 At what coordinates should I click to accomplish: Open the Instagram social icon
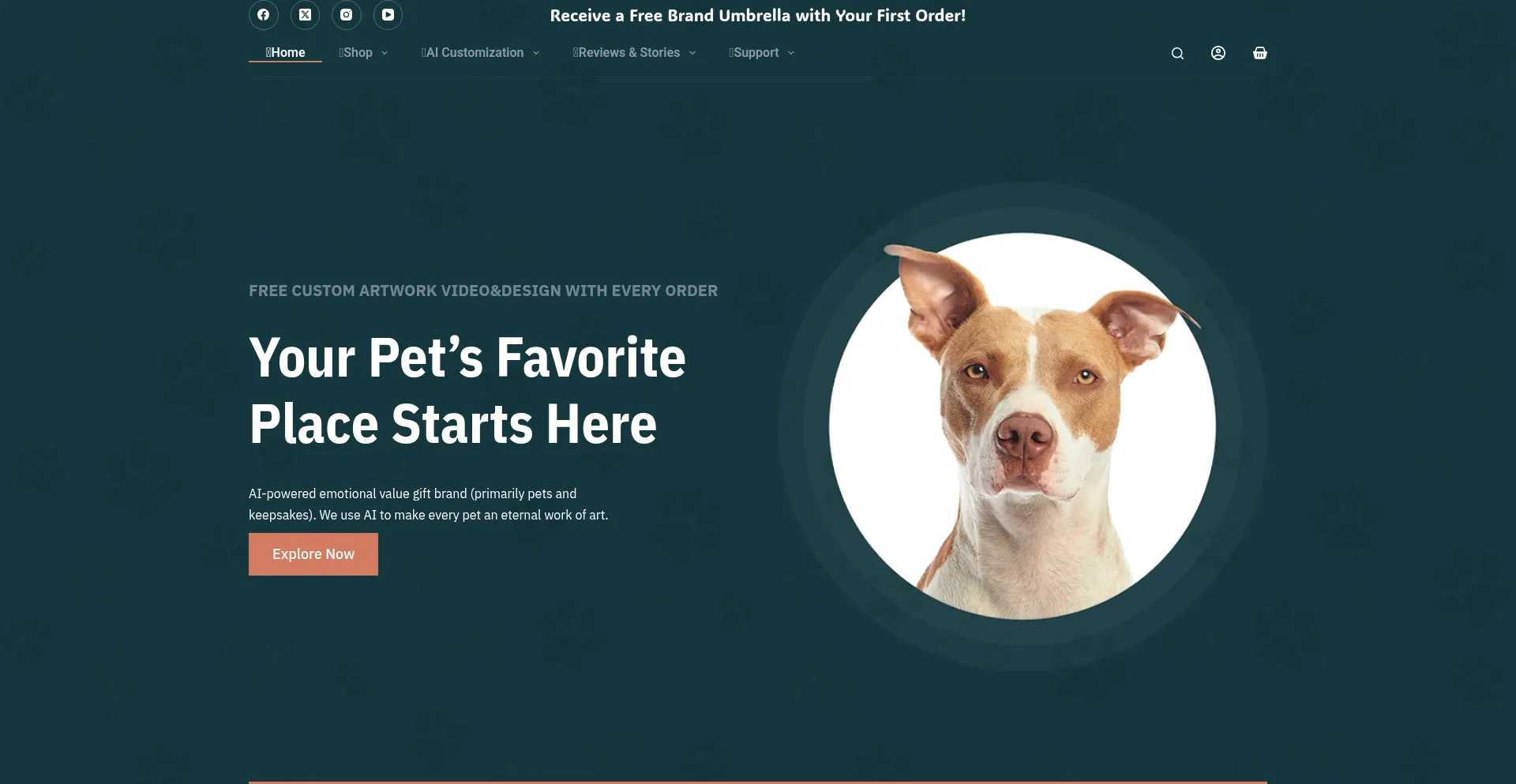pos(347,15)
